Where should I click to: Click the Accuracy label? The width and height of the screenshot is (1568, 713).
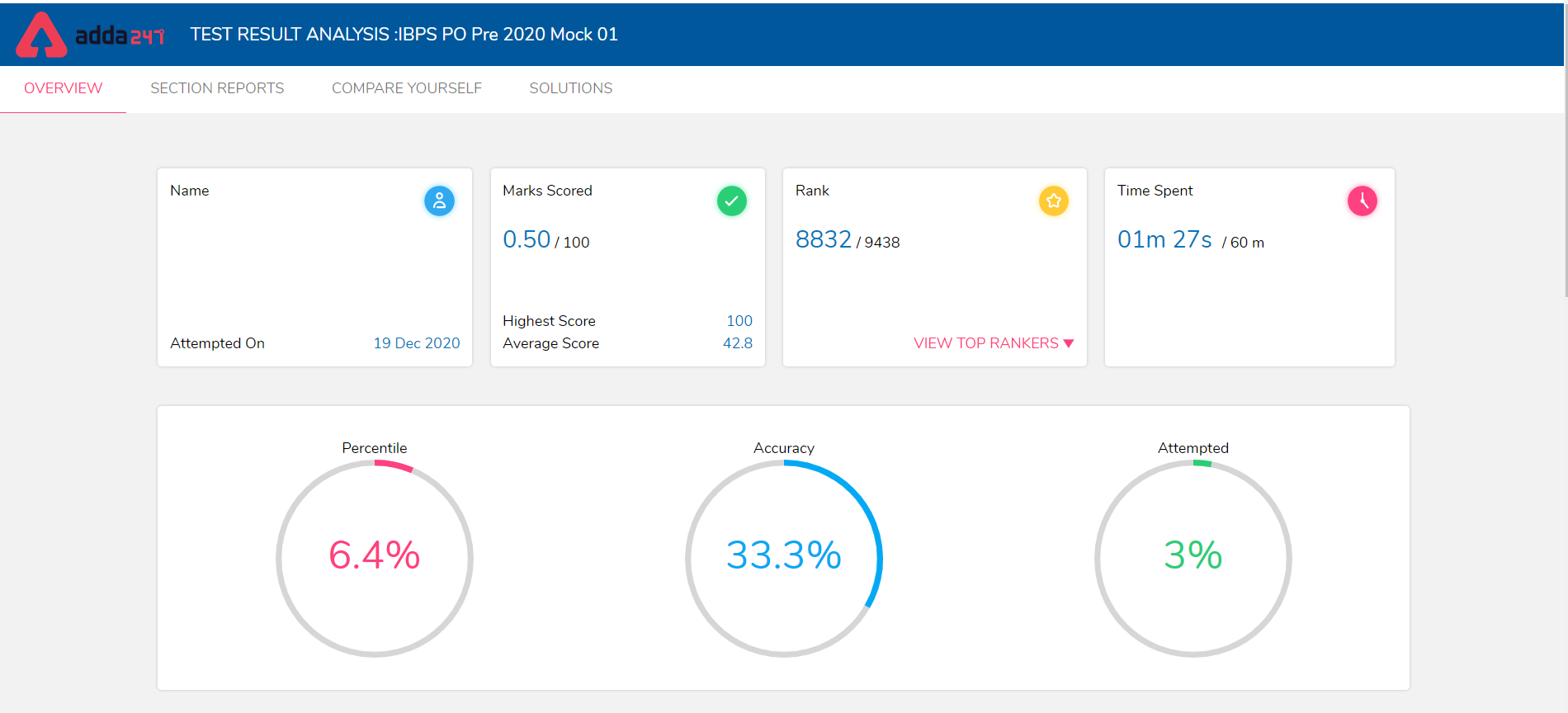point(784,448)
